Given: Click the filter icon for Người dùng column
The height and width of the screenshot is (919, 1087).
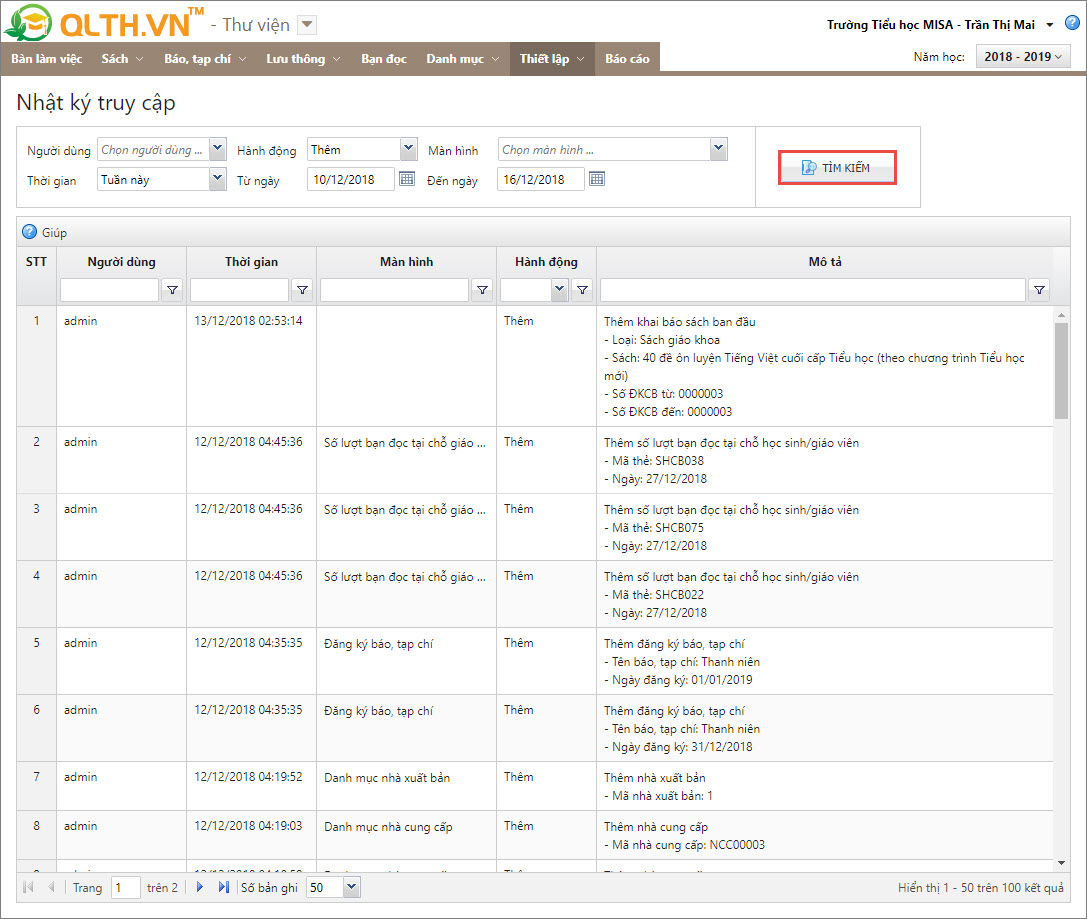Looking at the screenshot, I should (172, 290).
